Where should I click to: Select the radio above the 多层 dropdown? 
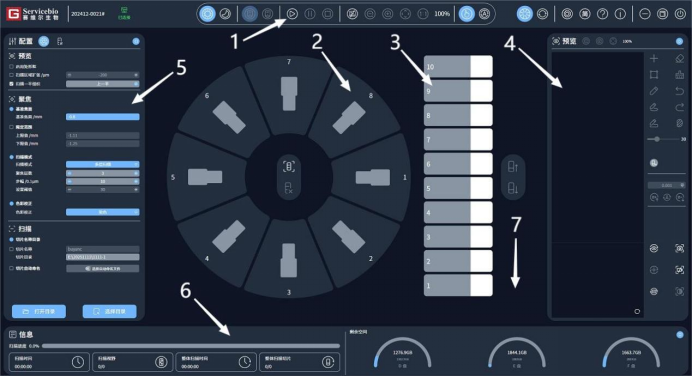11,157
